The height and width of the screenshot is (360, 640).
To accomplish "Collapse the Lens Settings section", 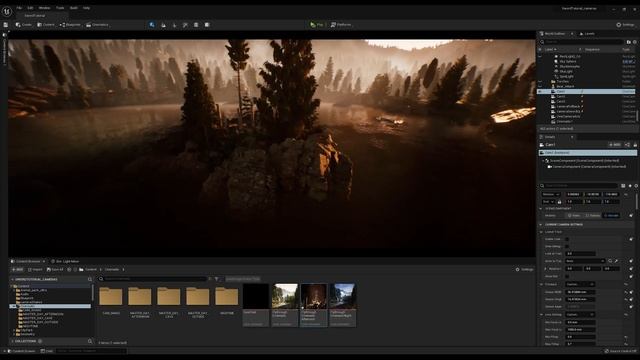I will click(542, 315).
